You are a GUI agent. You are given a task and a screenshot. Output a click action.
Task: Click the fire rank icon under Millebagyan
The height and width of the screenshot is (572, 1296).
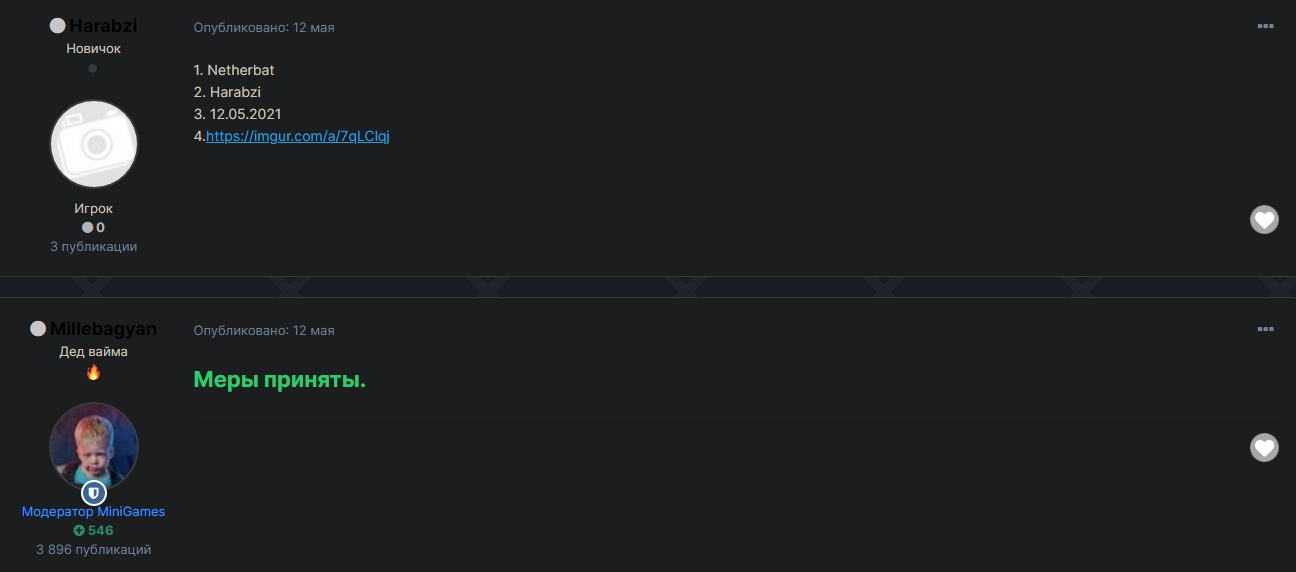tap(93, 372)
